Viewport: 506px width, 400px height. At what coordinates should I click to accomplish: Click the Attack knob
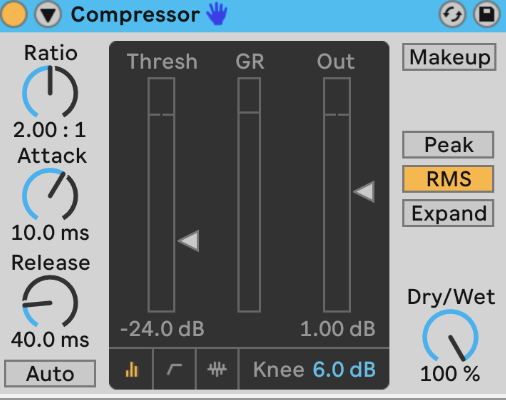tap(50, 194)
